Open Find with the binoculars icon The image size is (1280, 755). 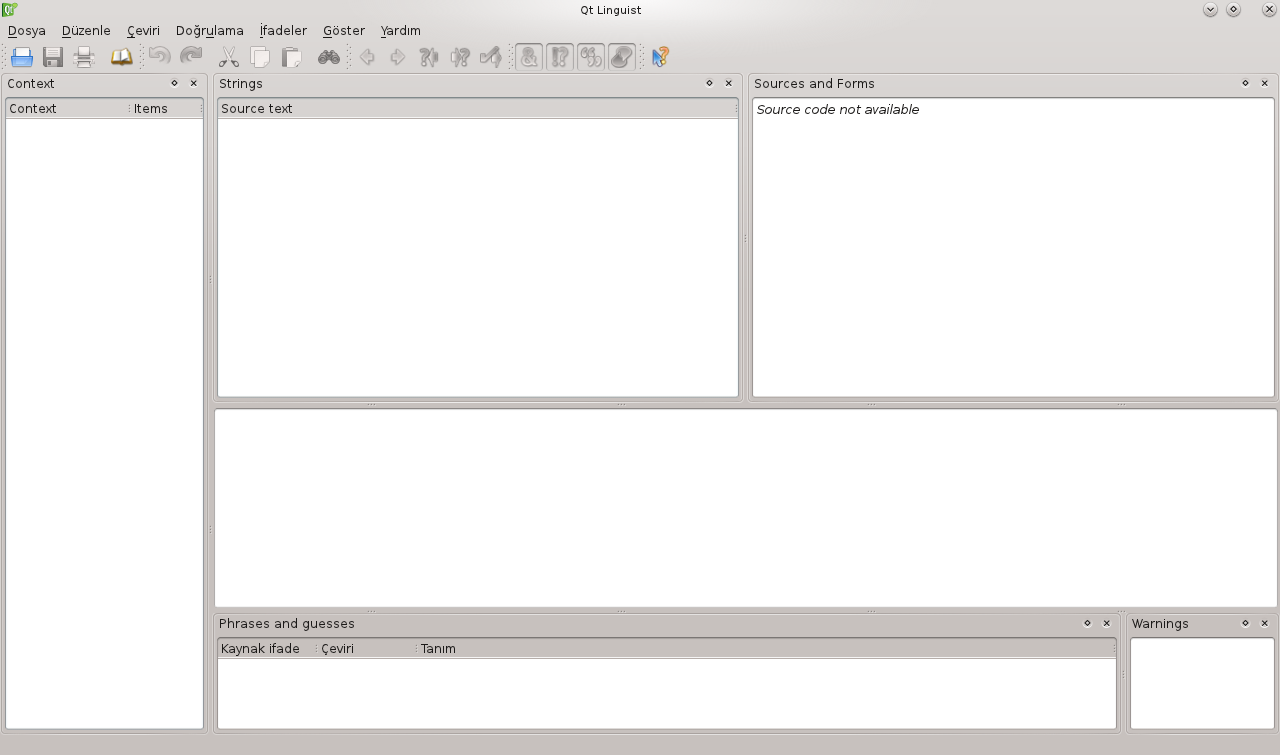click(329, 57)
